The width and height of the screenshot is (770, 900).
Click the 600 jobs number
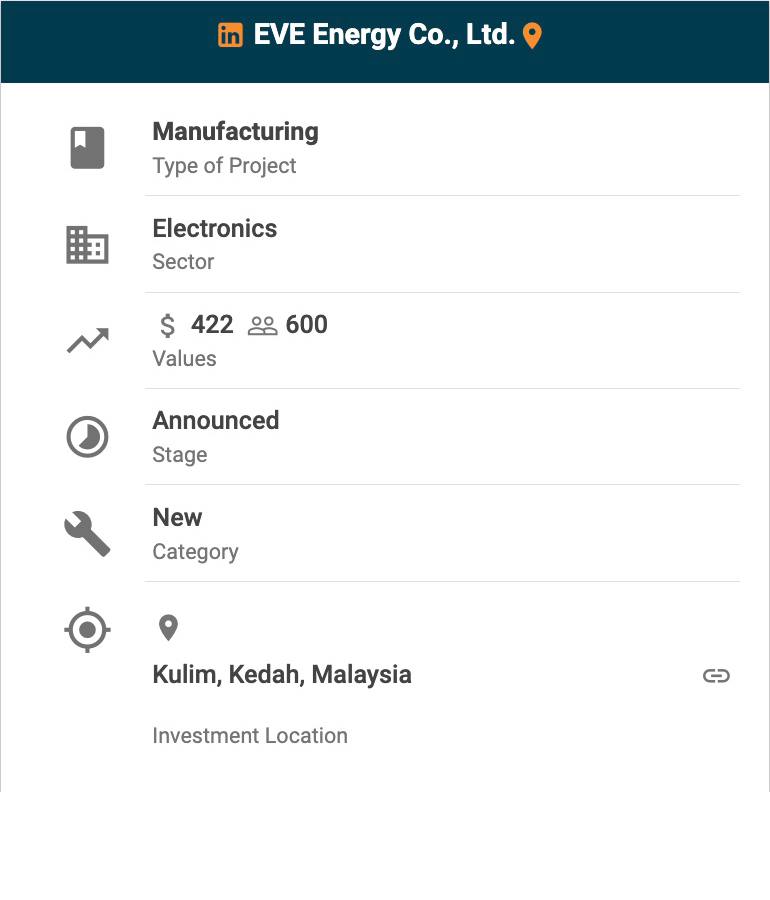307,325
